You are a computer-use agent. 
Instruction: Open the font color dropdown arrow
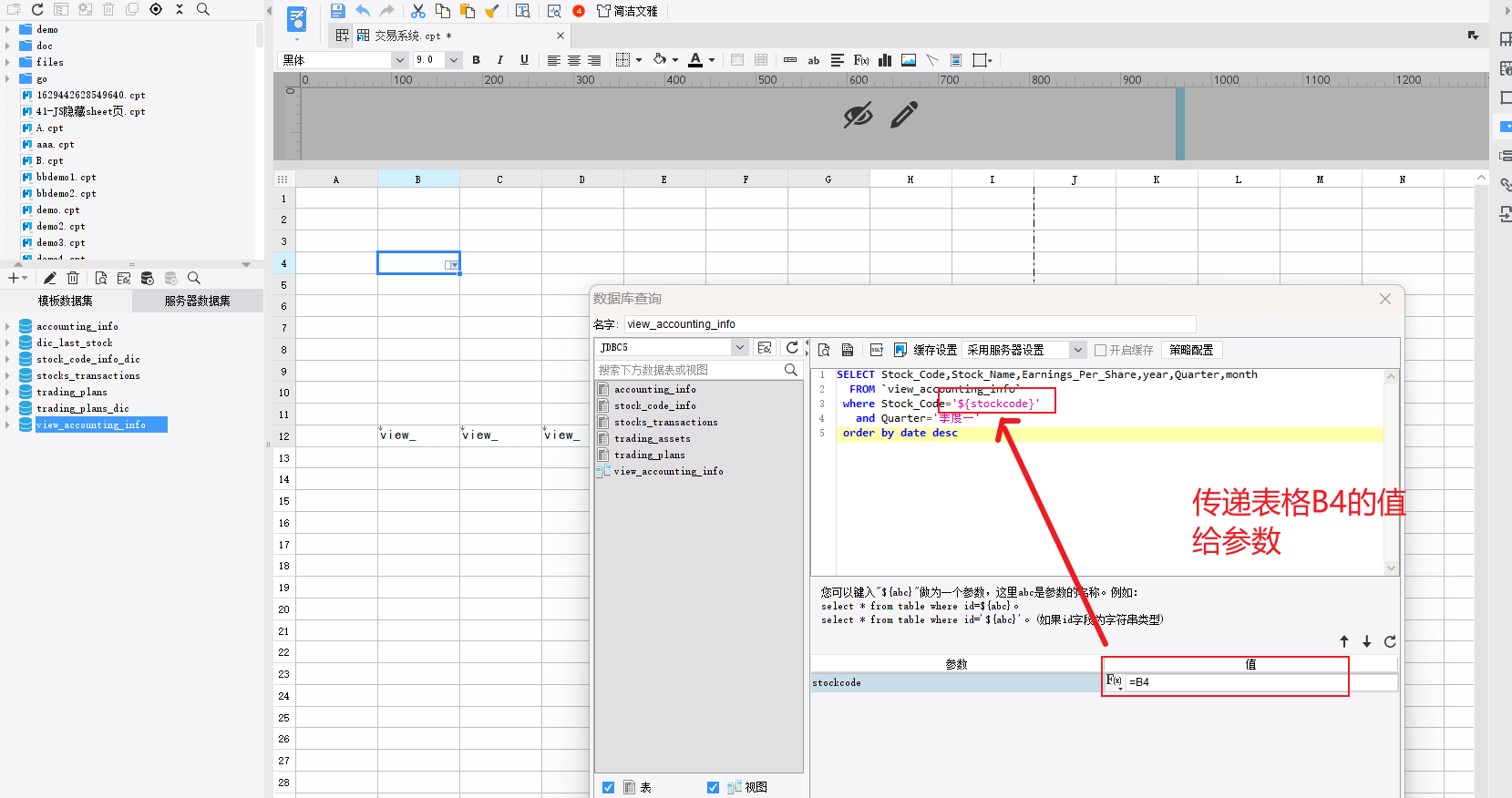(x=712, y=60)
